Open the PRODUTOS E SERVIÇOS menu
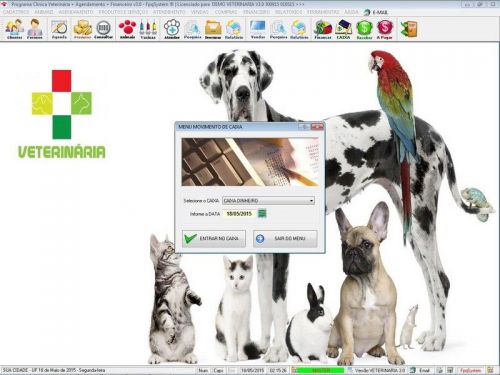This screenshot has height=375, width=500. [123, 12]
